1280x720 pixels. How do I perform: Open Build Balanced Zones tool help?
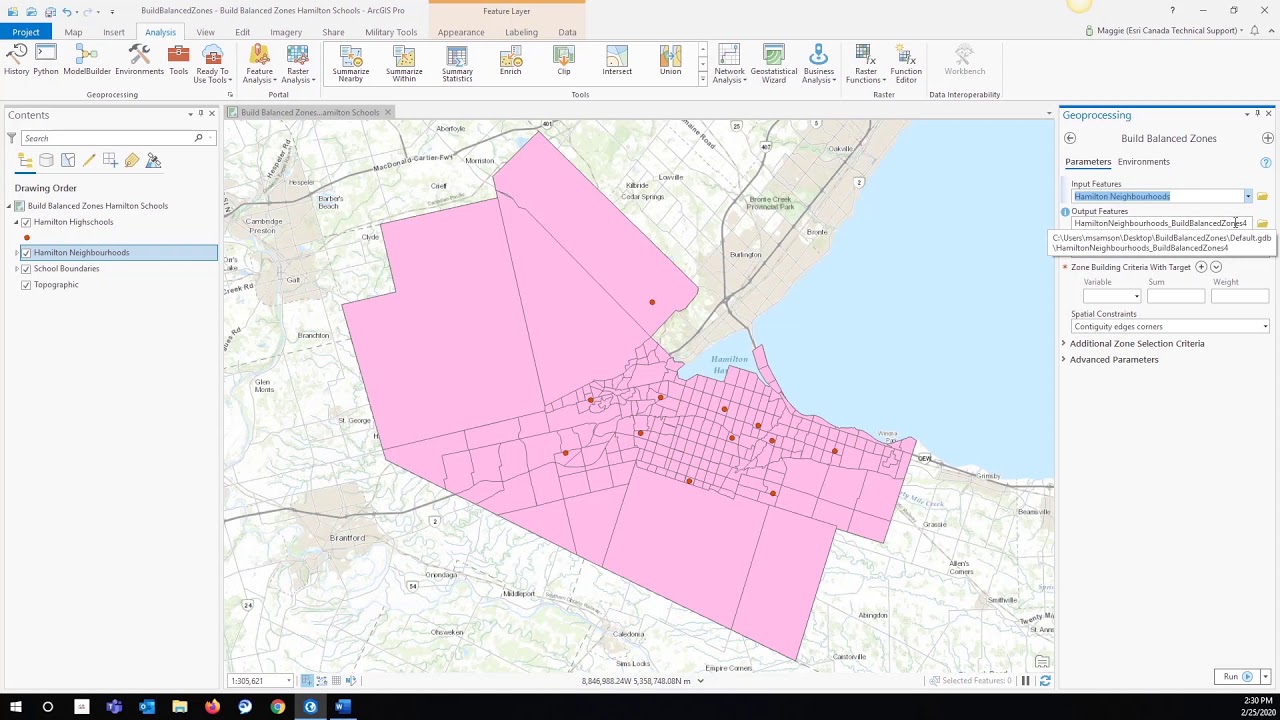coord(1265,162)
